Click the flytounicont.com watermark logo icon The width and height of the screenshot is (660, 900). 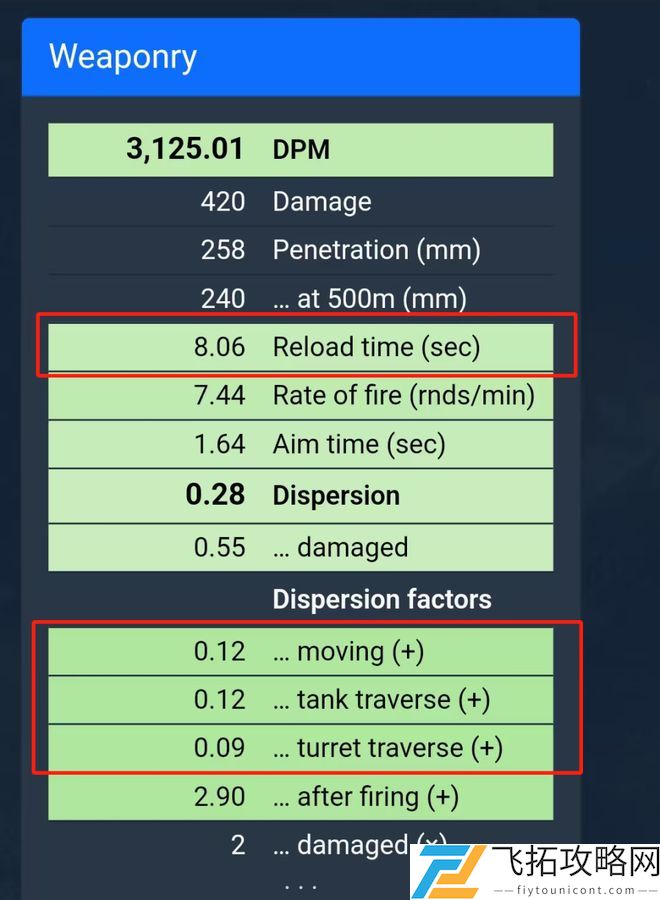(452, 872)
